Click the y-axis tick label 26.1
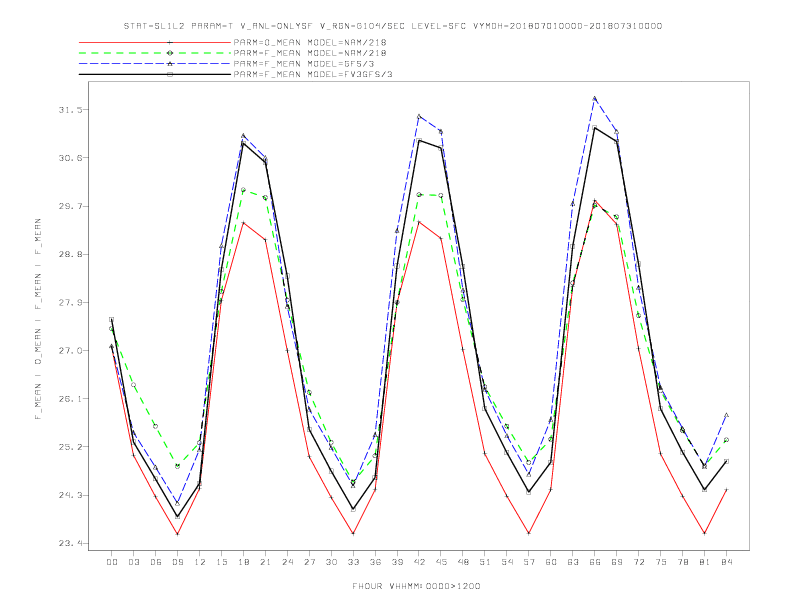792x612 pixels. [69, 399]
